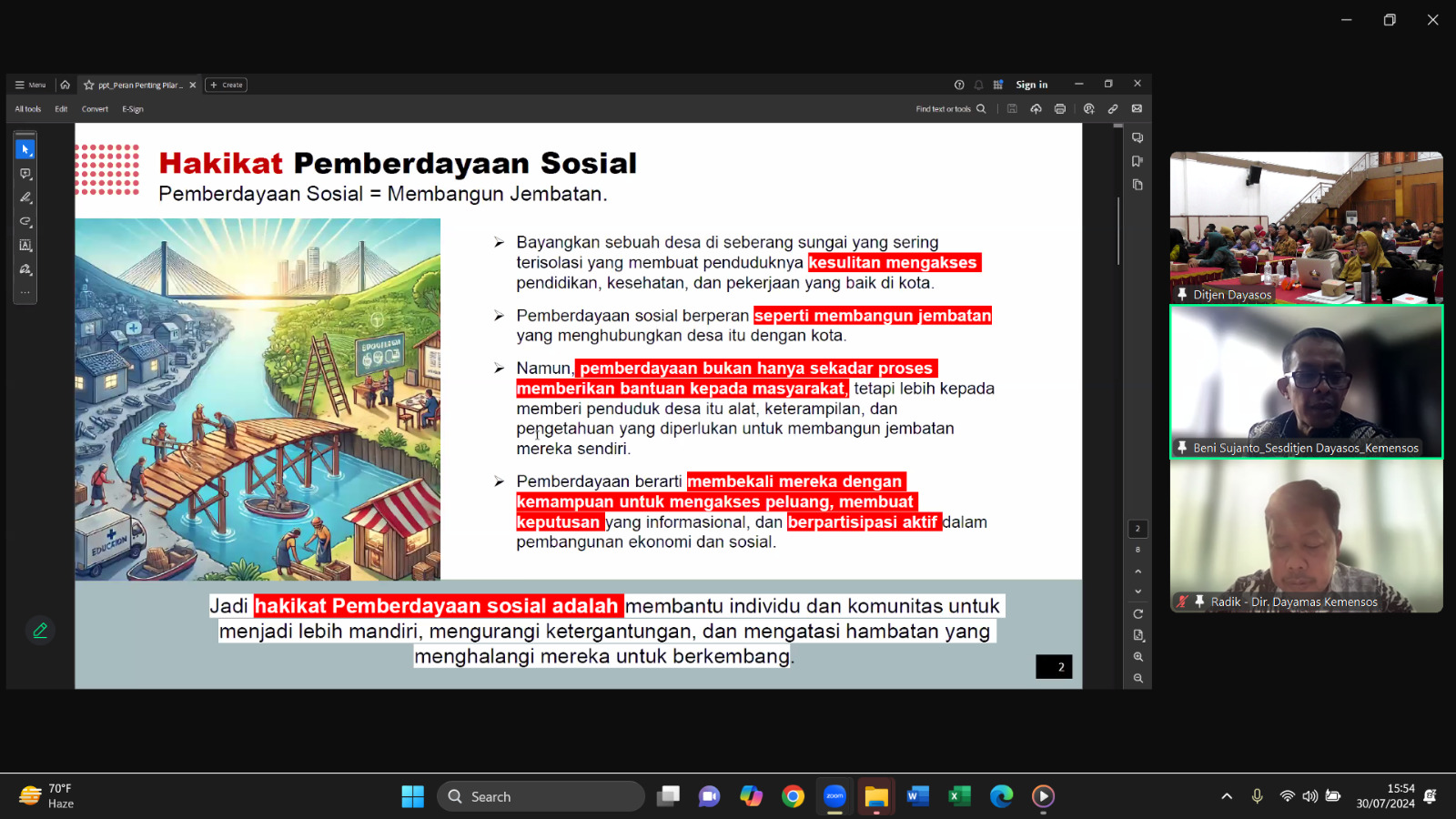The width and height of the screenshot is (1456, 819).
Task: Zoom out of the PDF
Action: (1137, 679)
